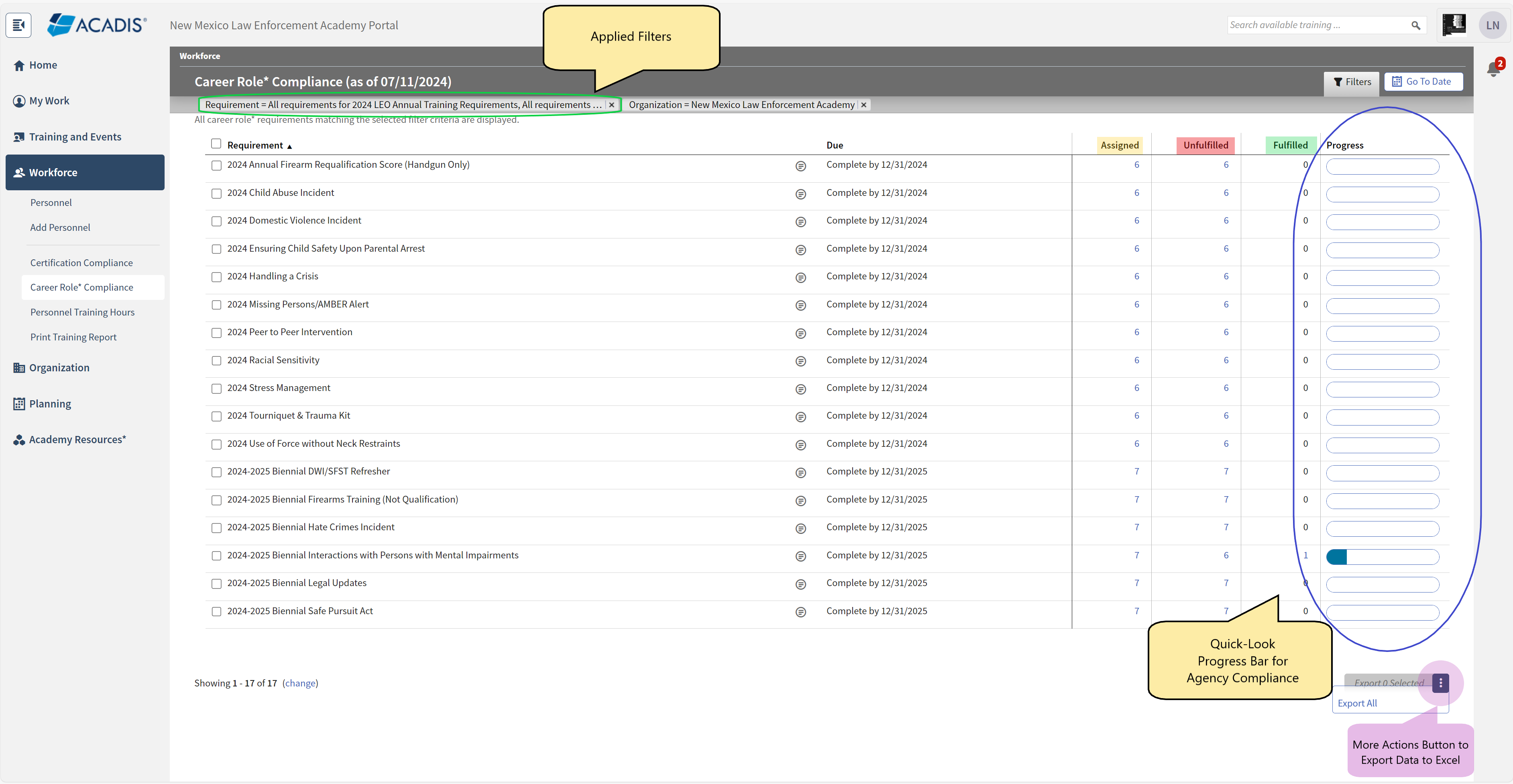Click the change link for page size
This screenshot has height=784, width=1513.
click(x=299, y=683)
